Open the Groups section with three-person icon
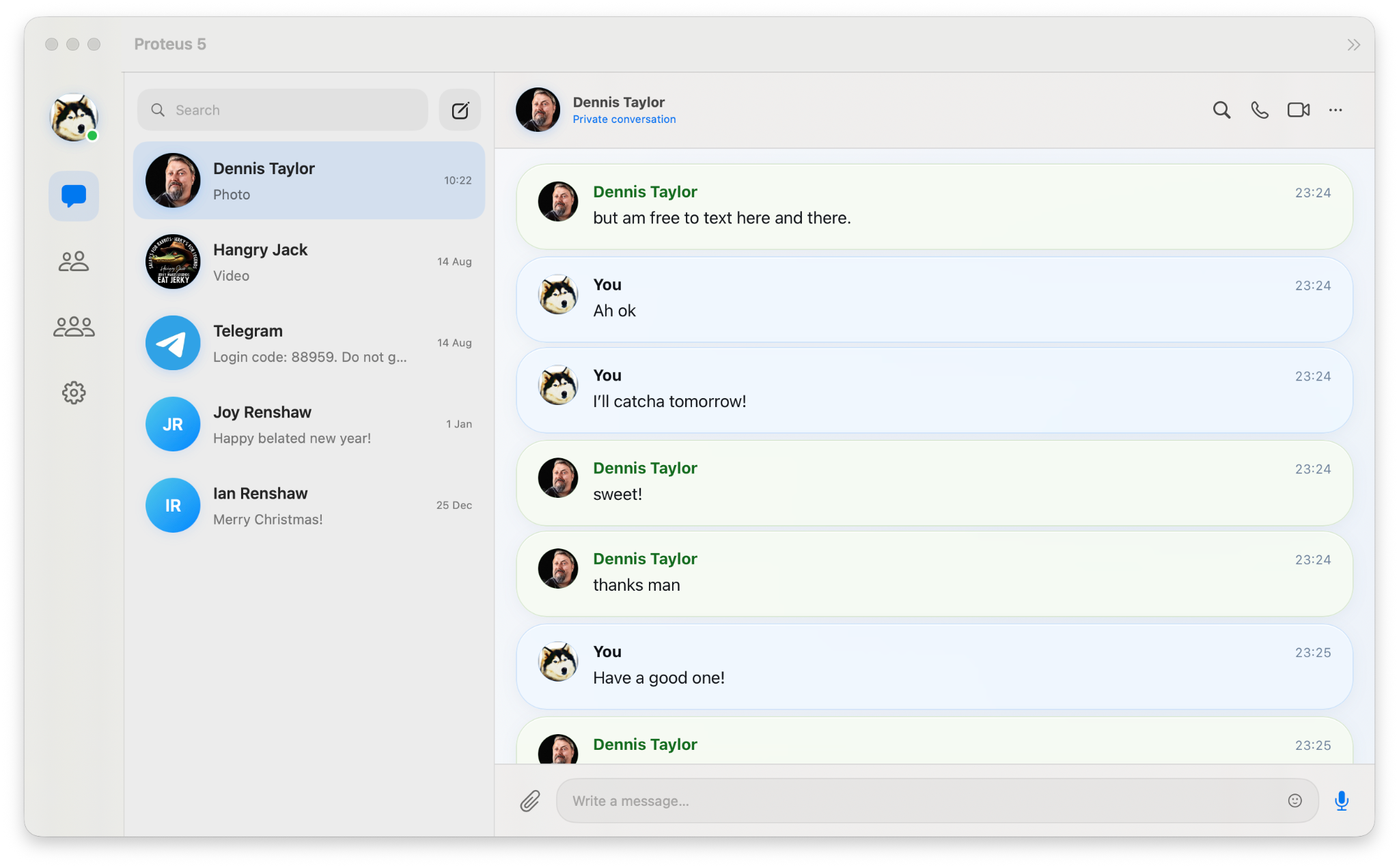This screenshot has height=868, width=1399. [74, 326]
